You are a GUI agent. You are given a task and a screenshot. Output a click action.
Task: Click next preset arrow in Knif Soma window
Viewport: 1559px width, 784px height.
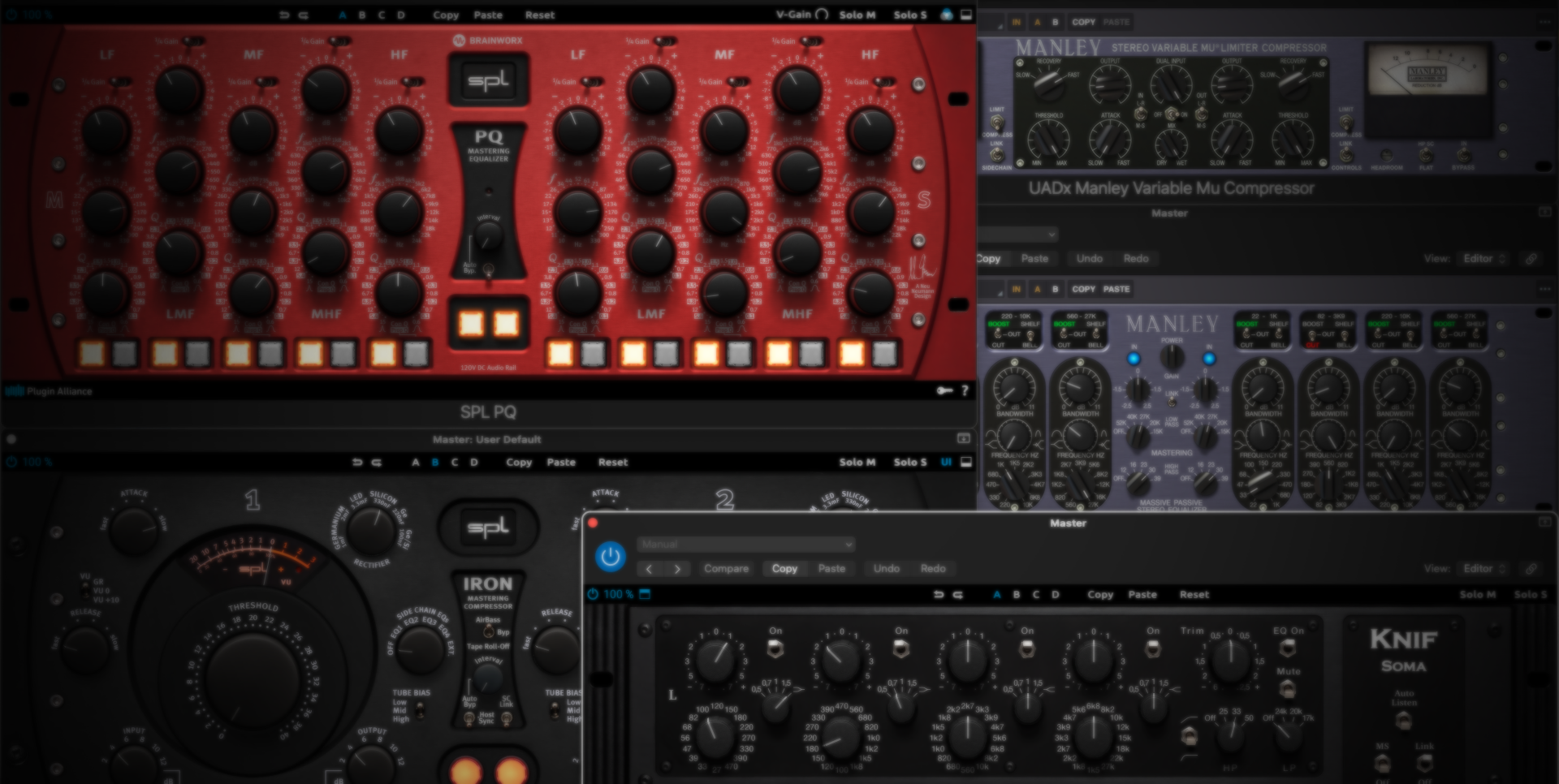677,568
